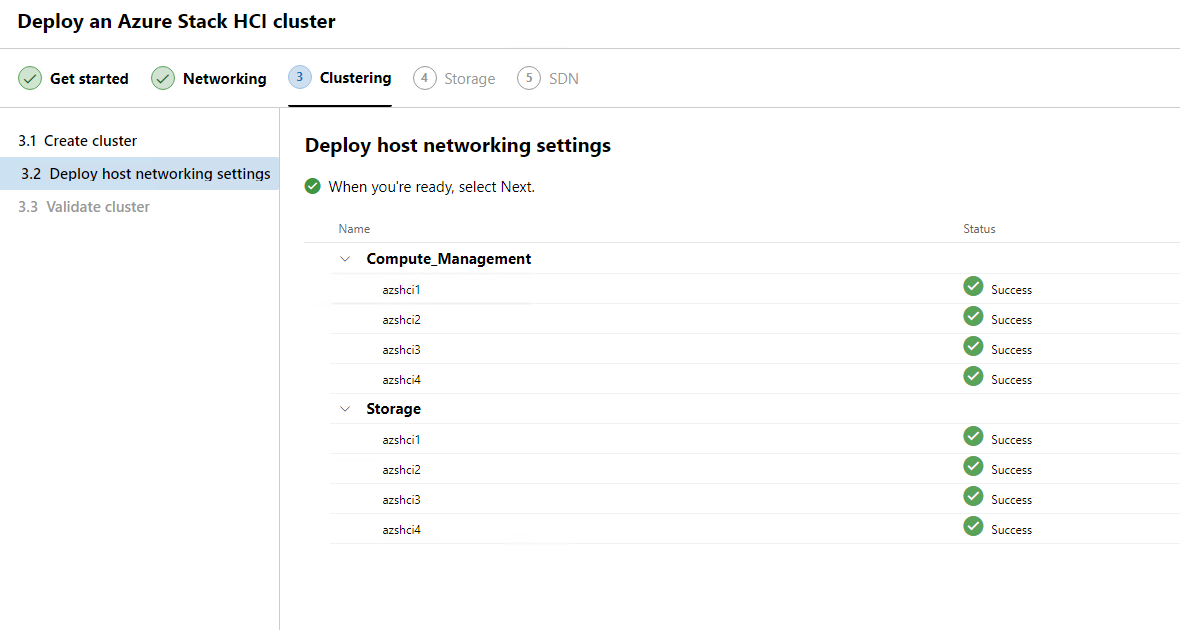Sort by the Name column header
Viewport: 1180px width, 630px height.
click(x=354, y=229)
